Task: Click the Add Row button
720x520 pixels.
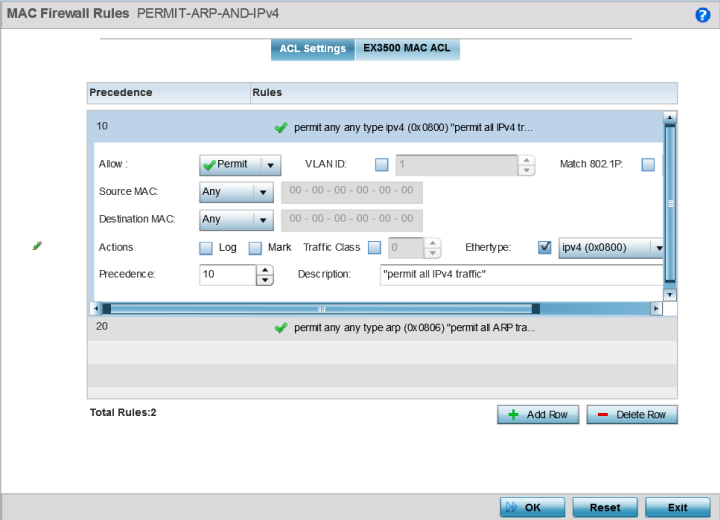Action: coord(538,415)
